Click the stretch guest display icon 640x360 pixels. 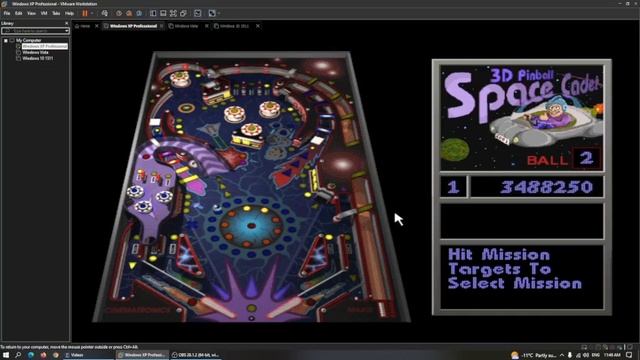[212, 13]
